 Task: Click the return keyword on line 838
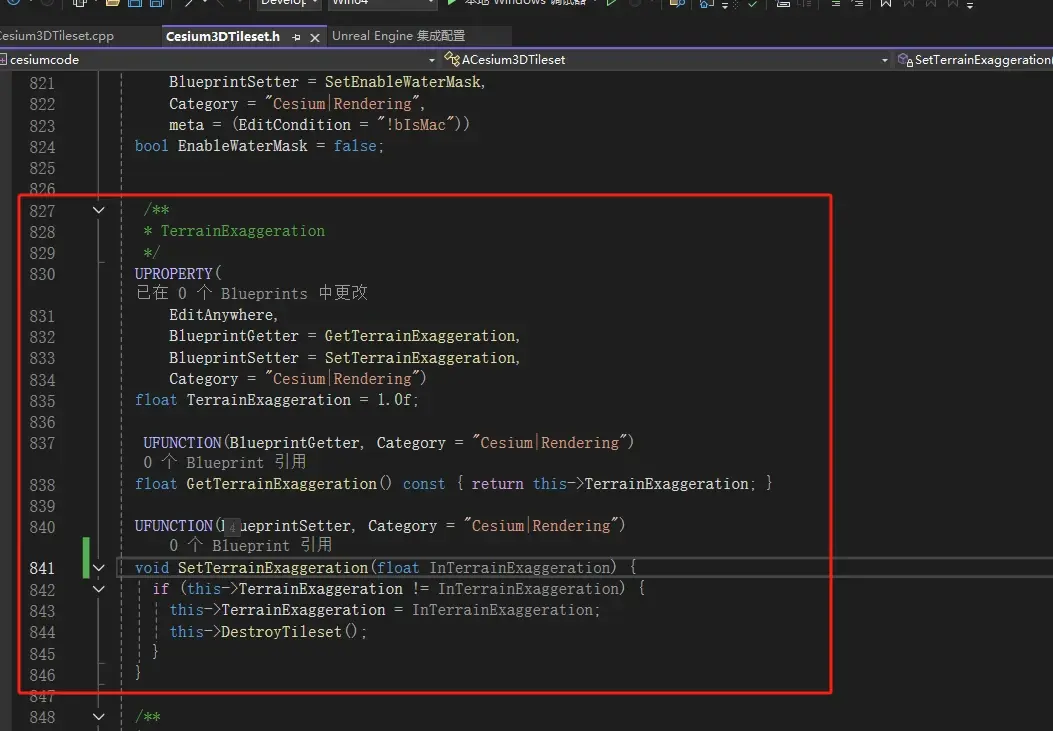point(497,484)
